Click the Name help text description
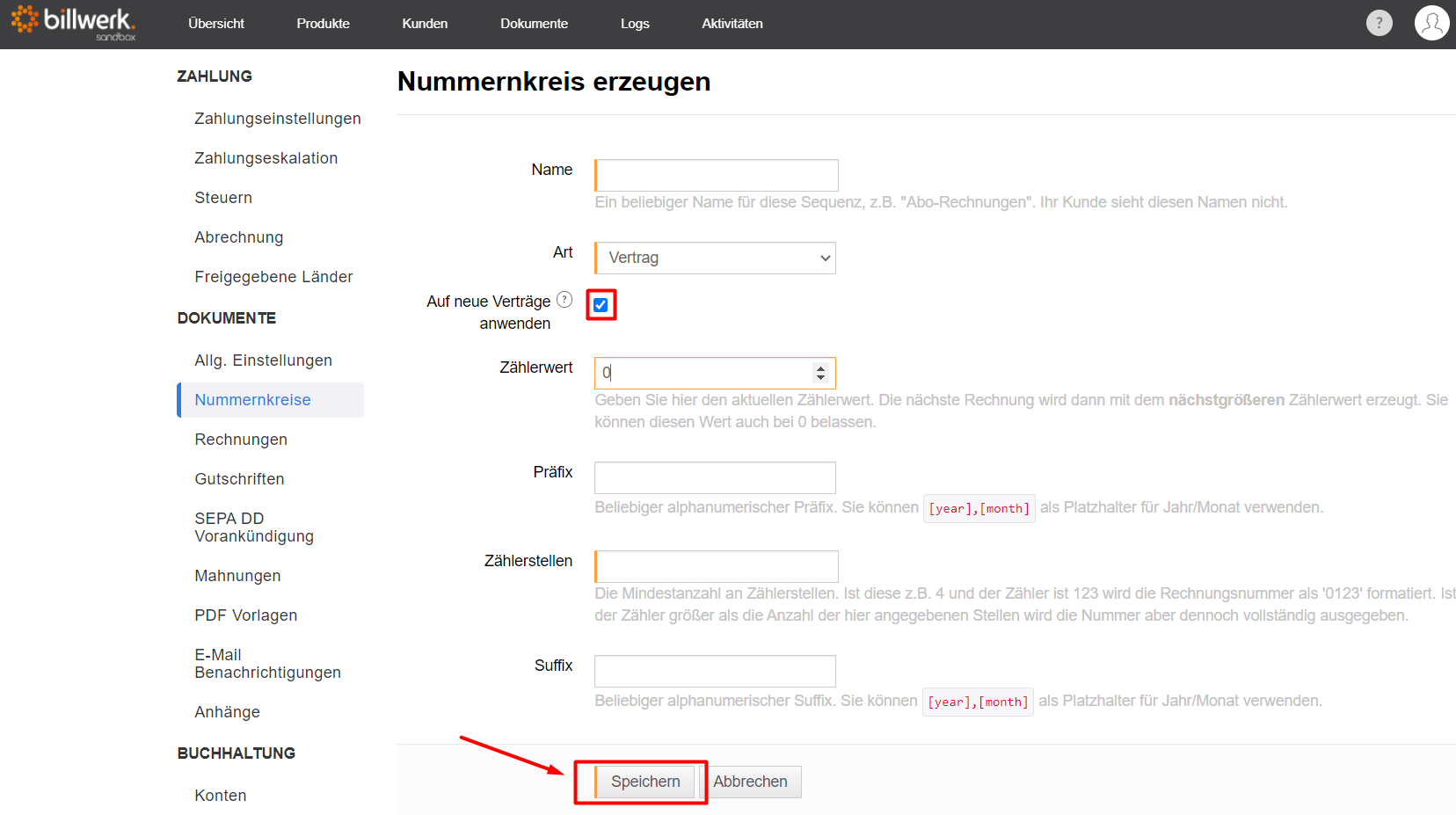The image size is (1456, 815). pos(941,202)
